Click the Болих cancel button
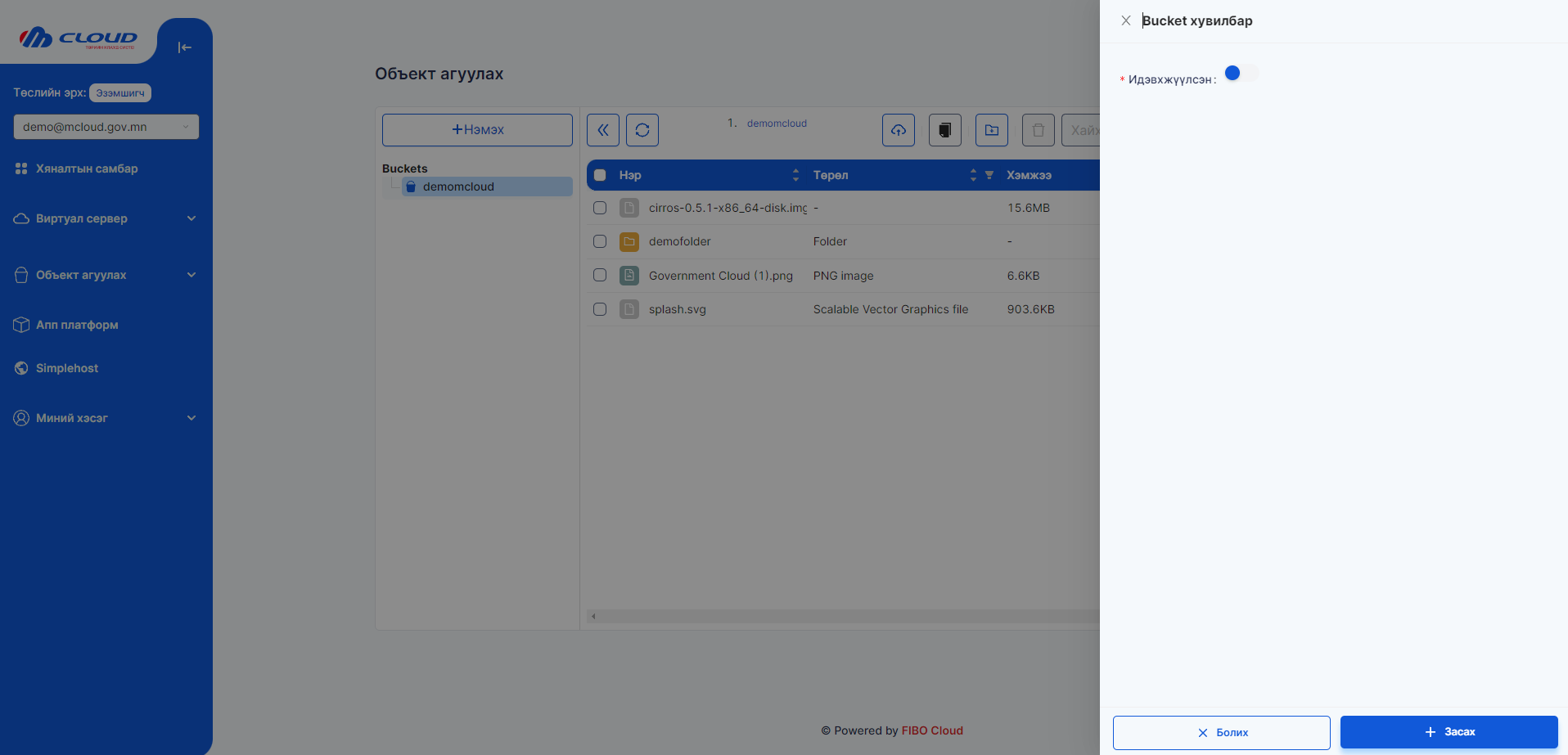1568x755 pixels. click(1221, 733)
